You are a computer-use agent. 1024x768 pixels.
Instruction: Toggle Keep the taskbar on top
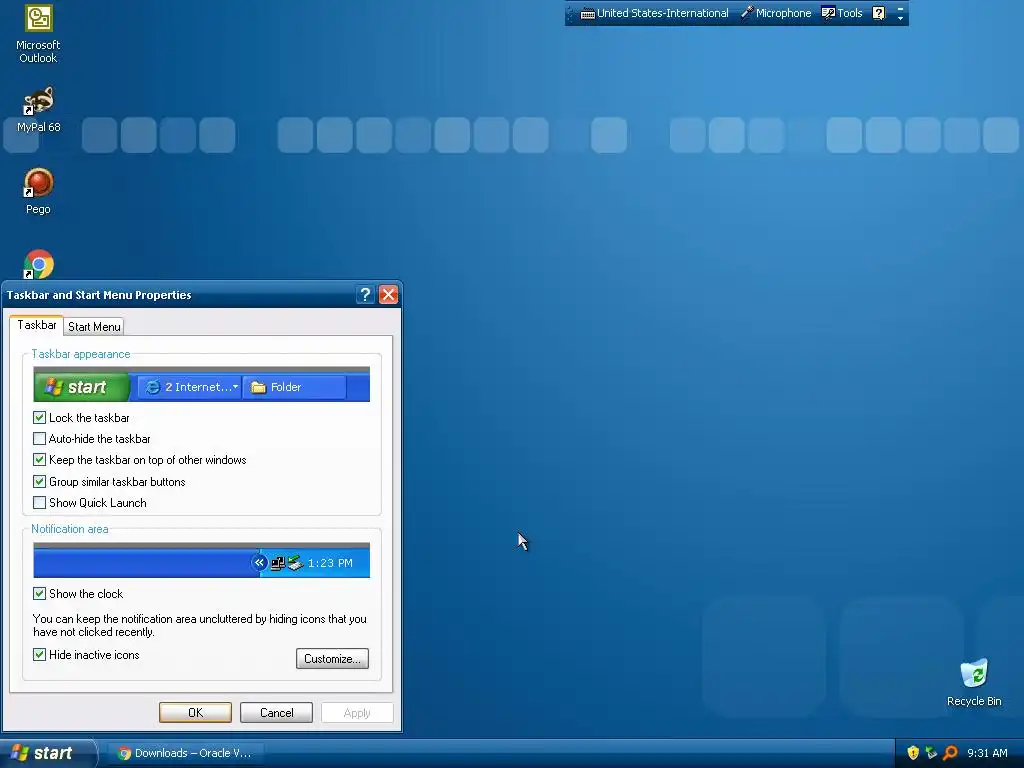pos(39,460)
